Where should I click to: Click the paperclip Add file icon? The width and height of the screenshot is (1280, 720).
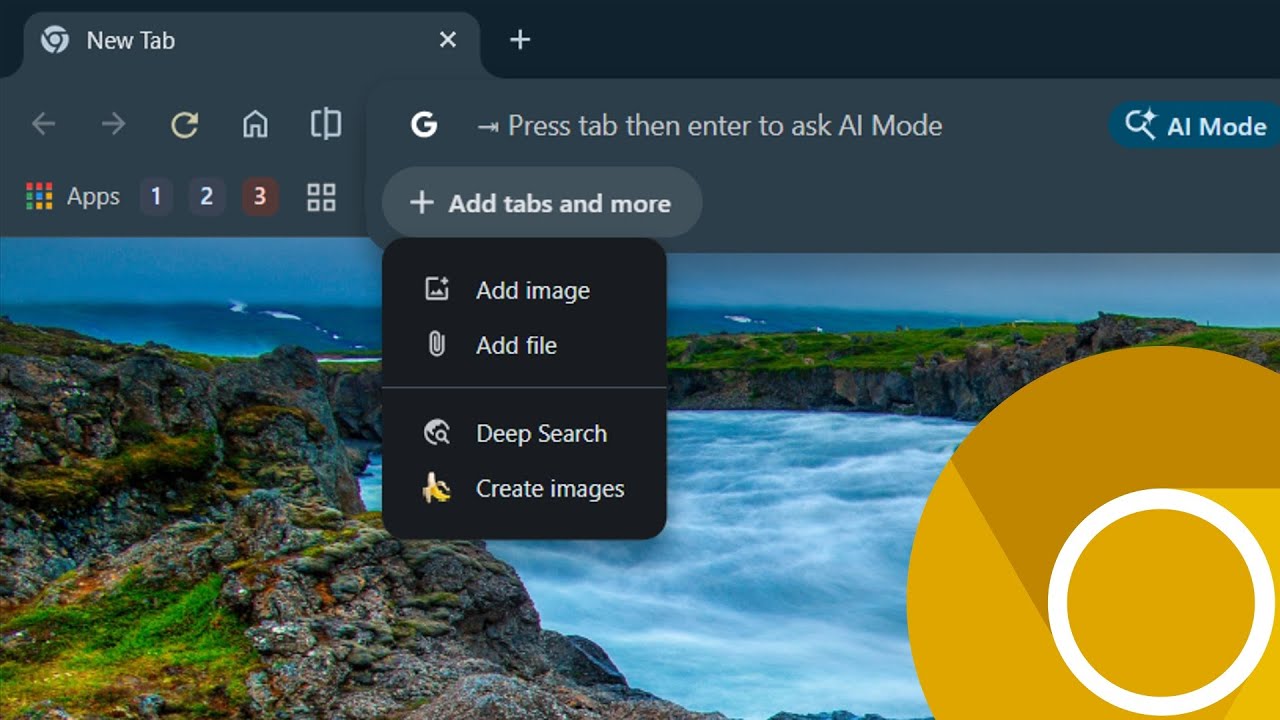pyautogui.click(x=437, y=345)
